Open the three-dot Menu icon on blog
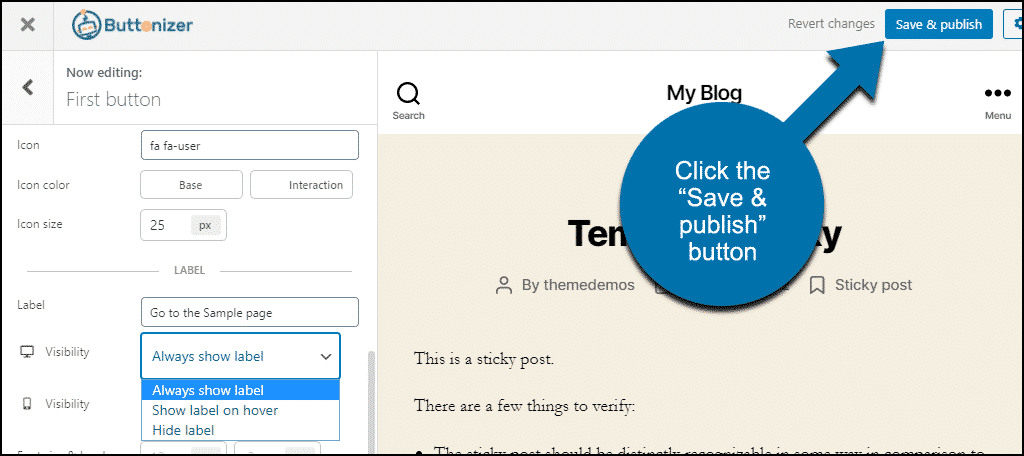1024x456 pixels. 997,94
